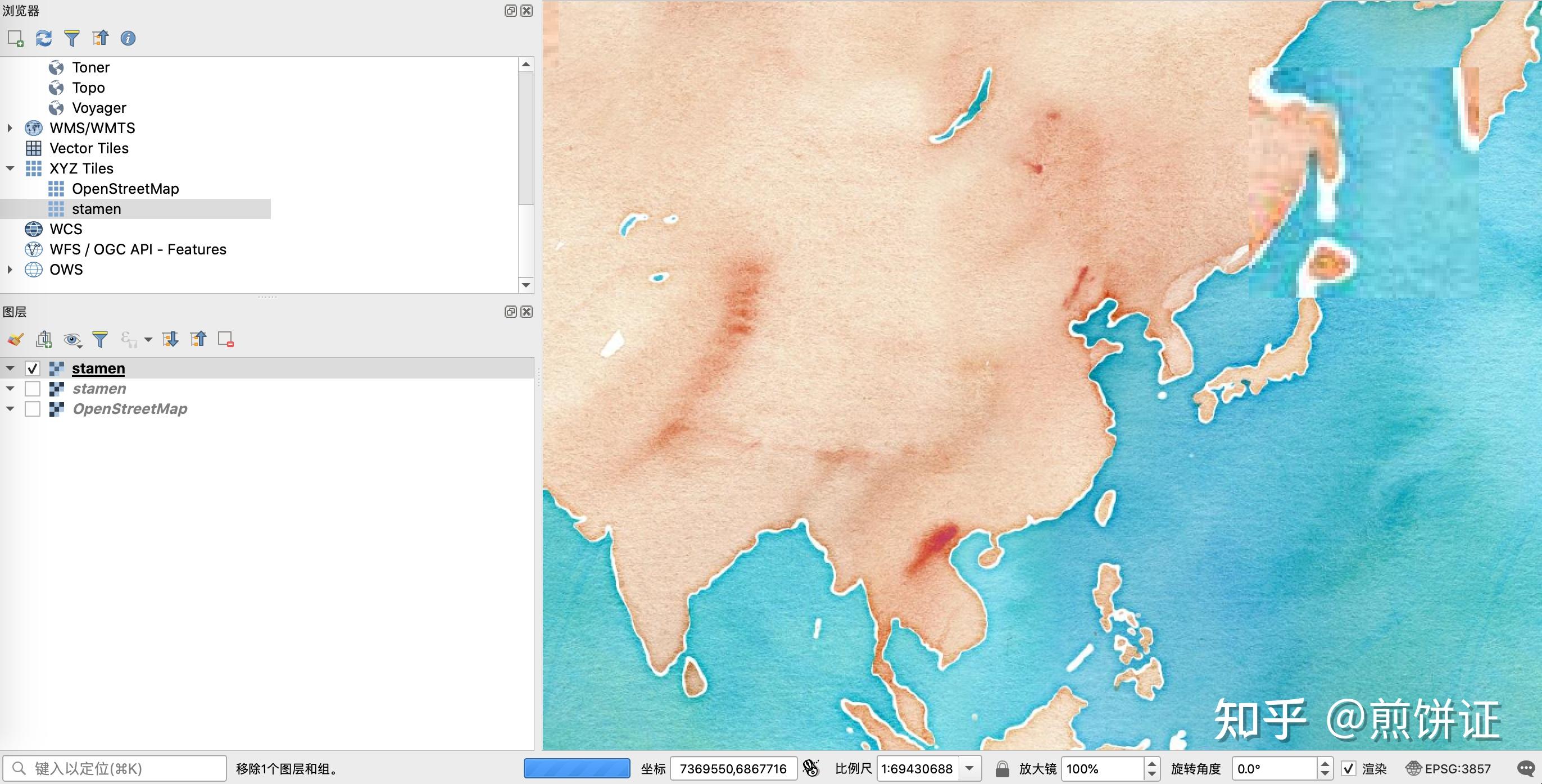This screenshot has height=784, width=1542.
Task: Enable the OpenStreetMap layer checkbox
Action: coord(33,409)
